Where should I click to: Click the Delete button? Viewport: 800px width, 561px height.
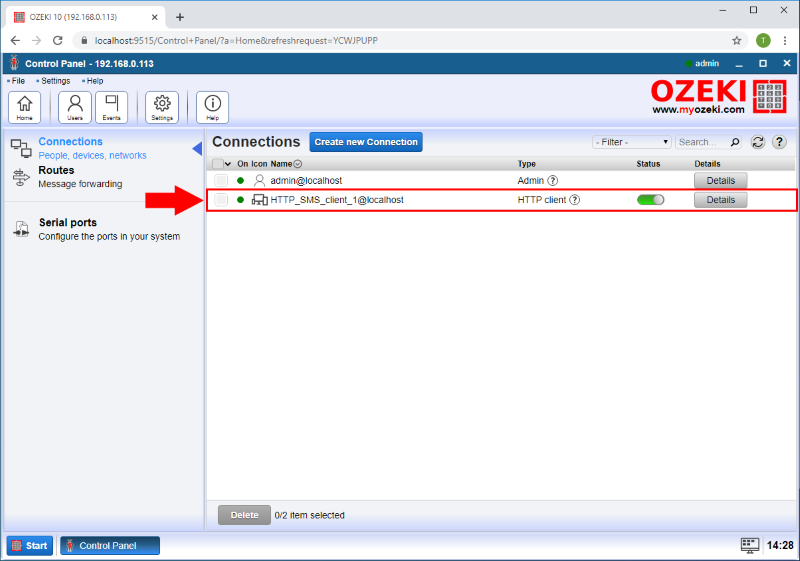tap(244, 515)
